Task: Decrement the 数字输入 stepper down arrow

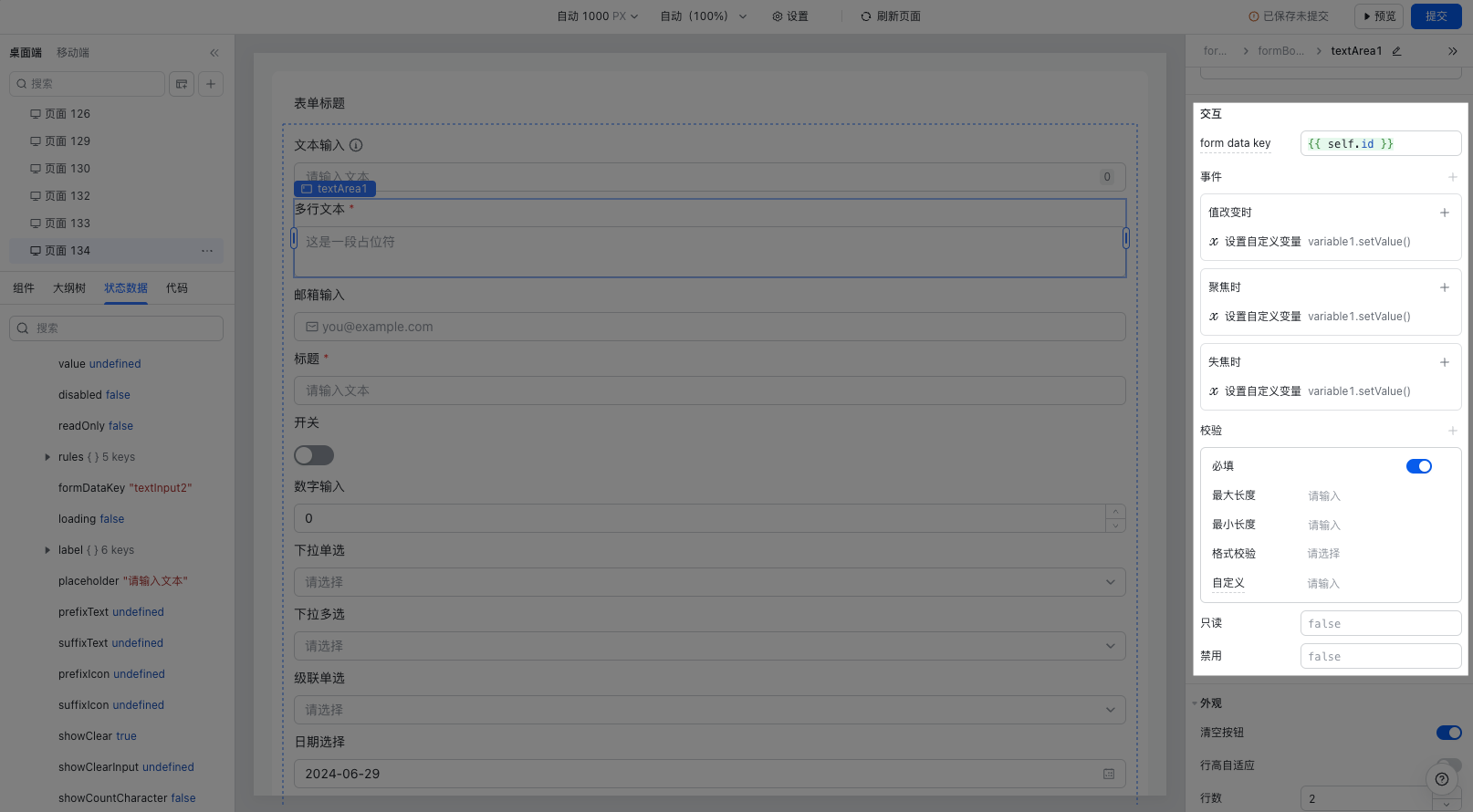Action: point(1115,526)
